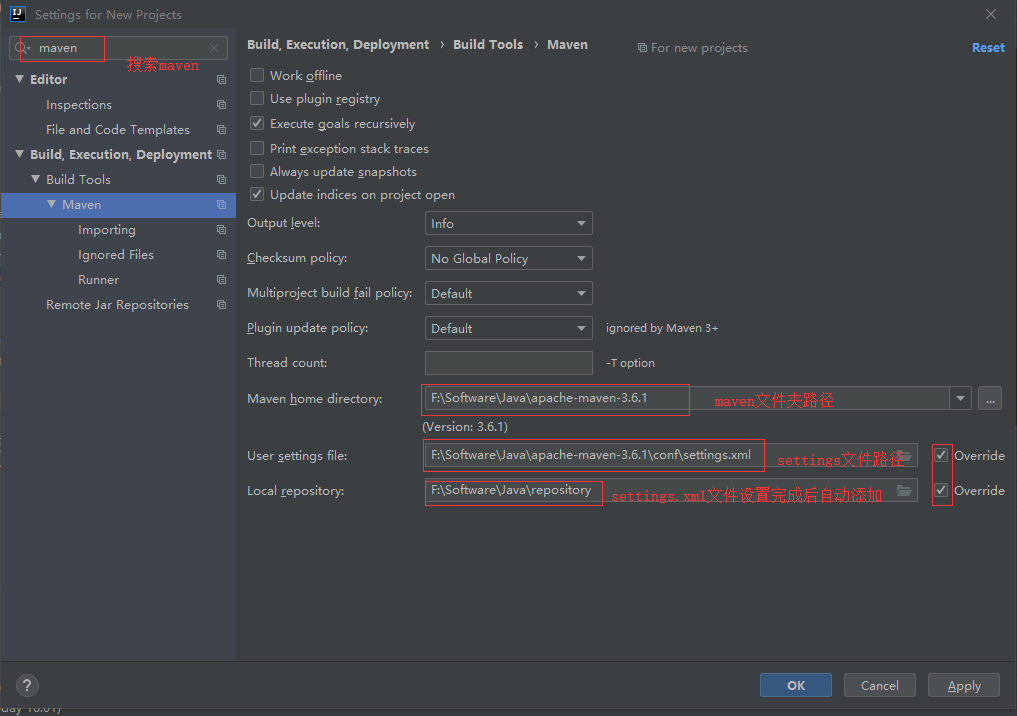Click the Apply button
The height and width of the screenshot is (716, 1017).
pyautogui.click(x=964, y=686)
